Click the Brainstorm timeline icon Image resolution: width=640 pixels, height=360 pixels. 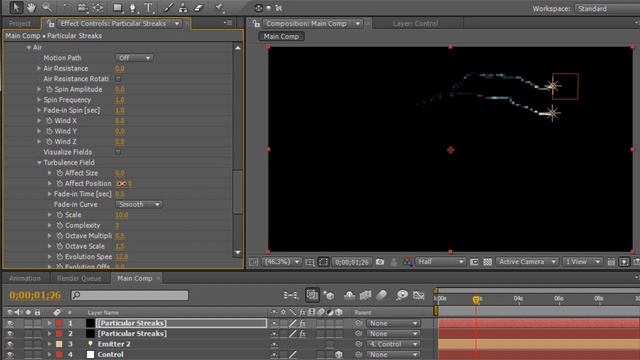pos(402,295)
